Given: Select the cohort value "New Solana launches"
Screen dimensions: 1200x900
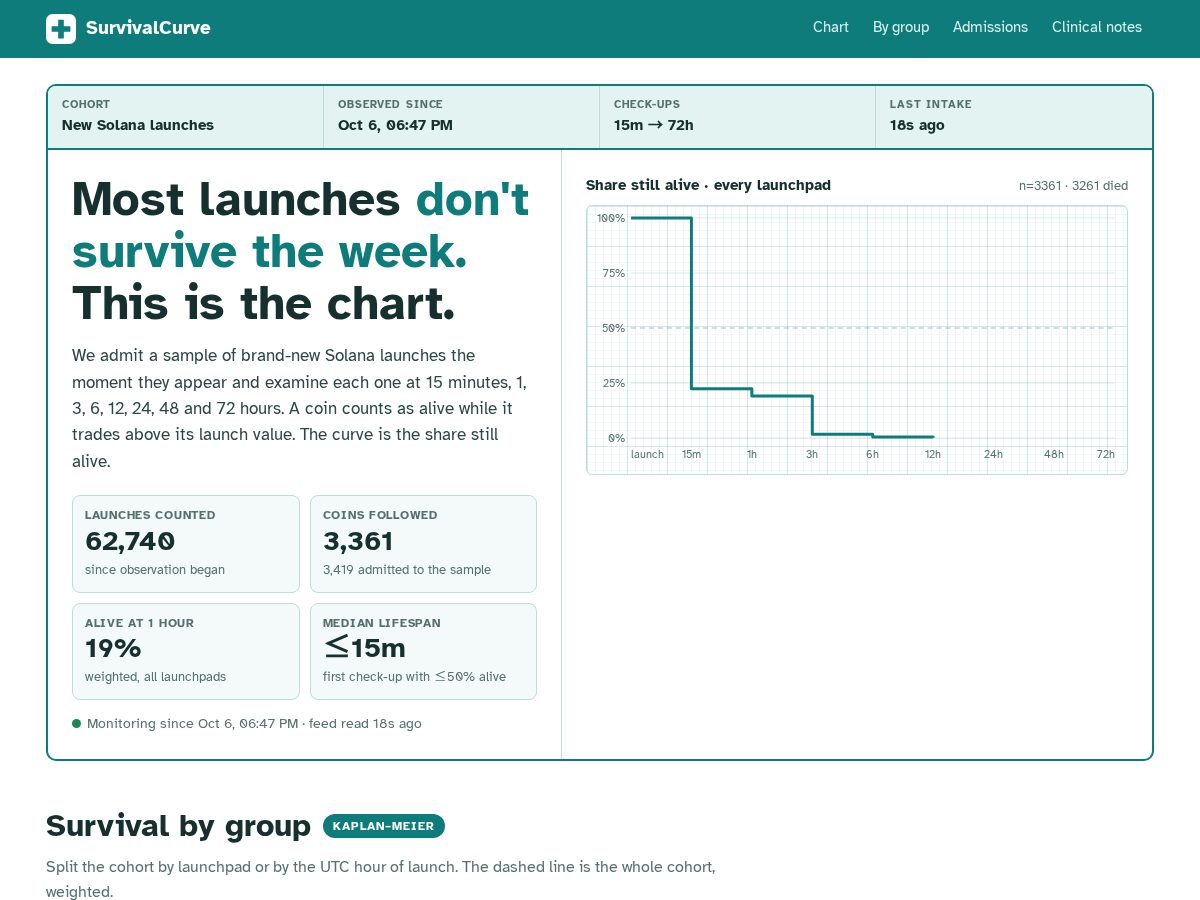Looking at the screenshot, I should 138,125.
